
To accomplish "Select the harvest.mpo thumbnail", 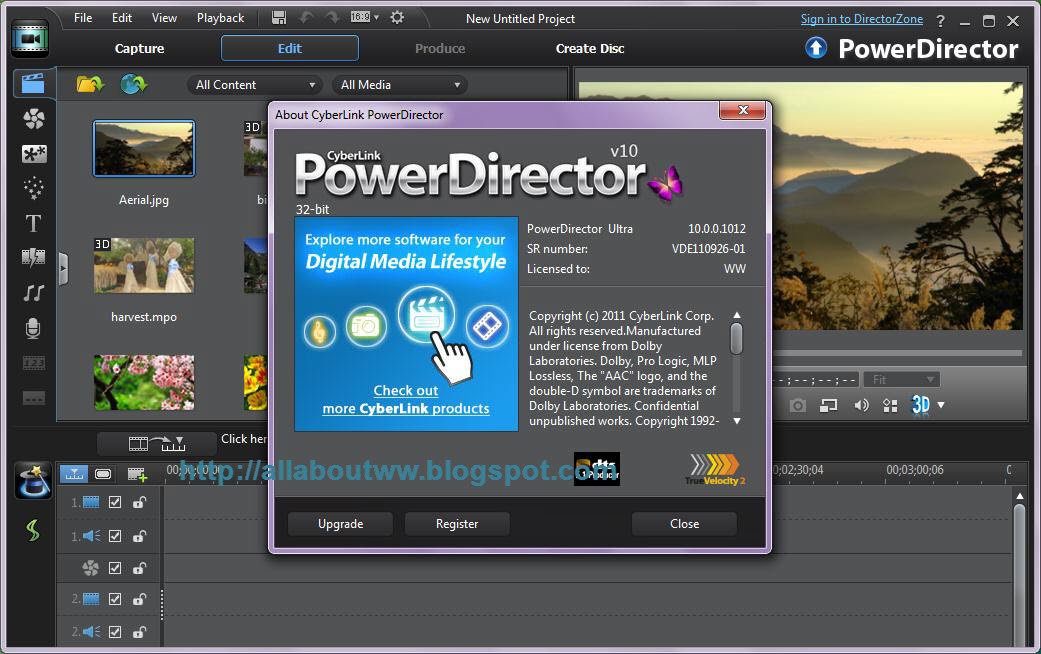I will click(x=144, y=266).
